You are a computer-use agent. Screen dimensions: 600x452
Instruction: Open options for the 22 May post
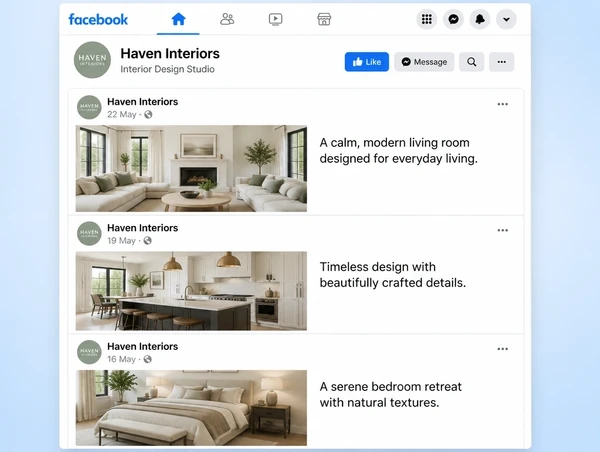[x=502, y=104]
